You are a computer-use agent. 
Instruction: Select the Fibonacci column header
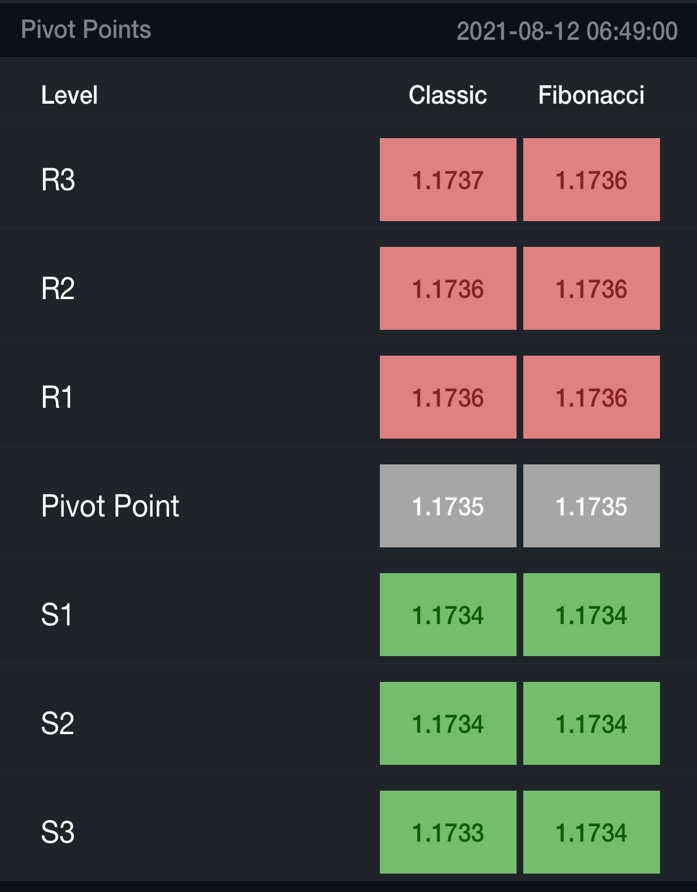[591, 96]
